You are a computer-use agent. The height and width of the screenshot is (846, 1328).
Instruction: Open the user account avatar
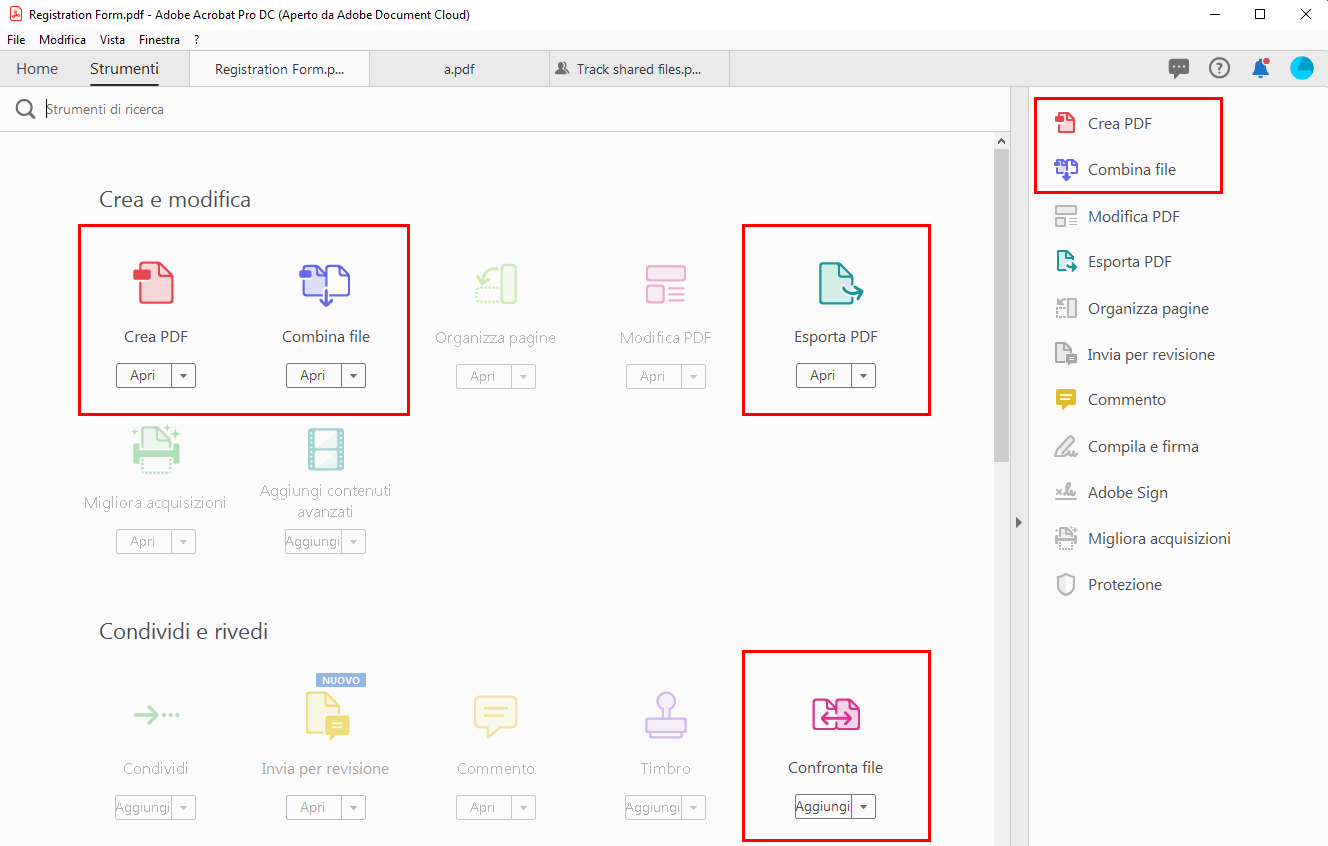(x=1301, y=68)
